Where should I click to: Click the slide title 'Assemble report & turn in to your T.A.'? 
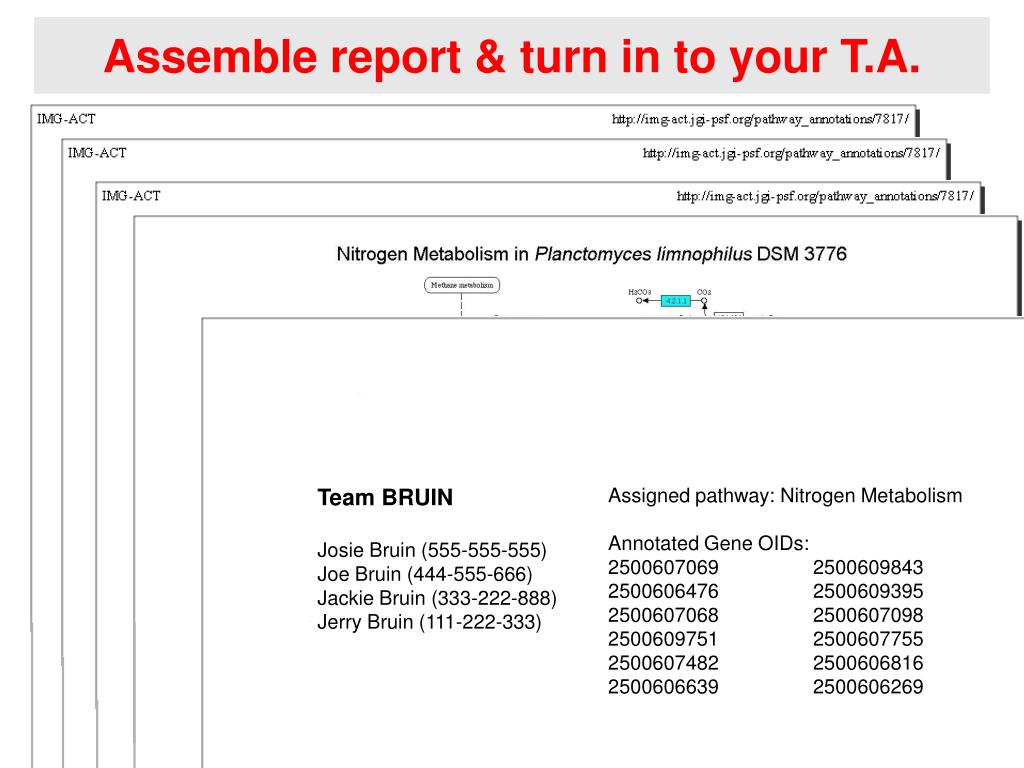pyautogui.click(x=512, y=57)
